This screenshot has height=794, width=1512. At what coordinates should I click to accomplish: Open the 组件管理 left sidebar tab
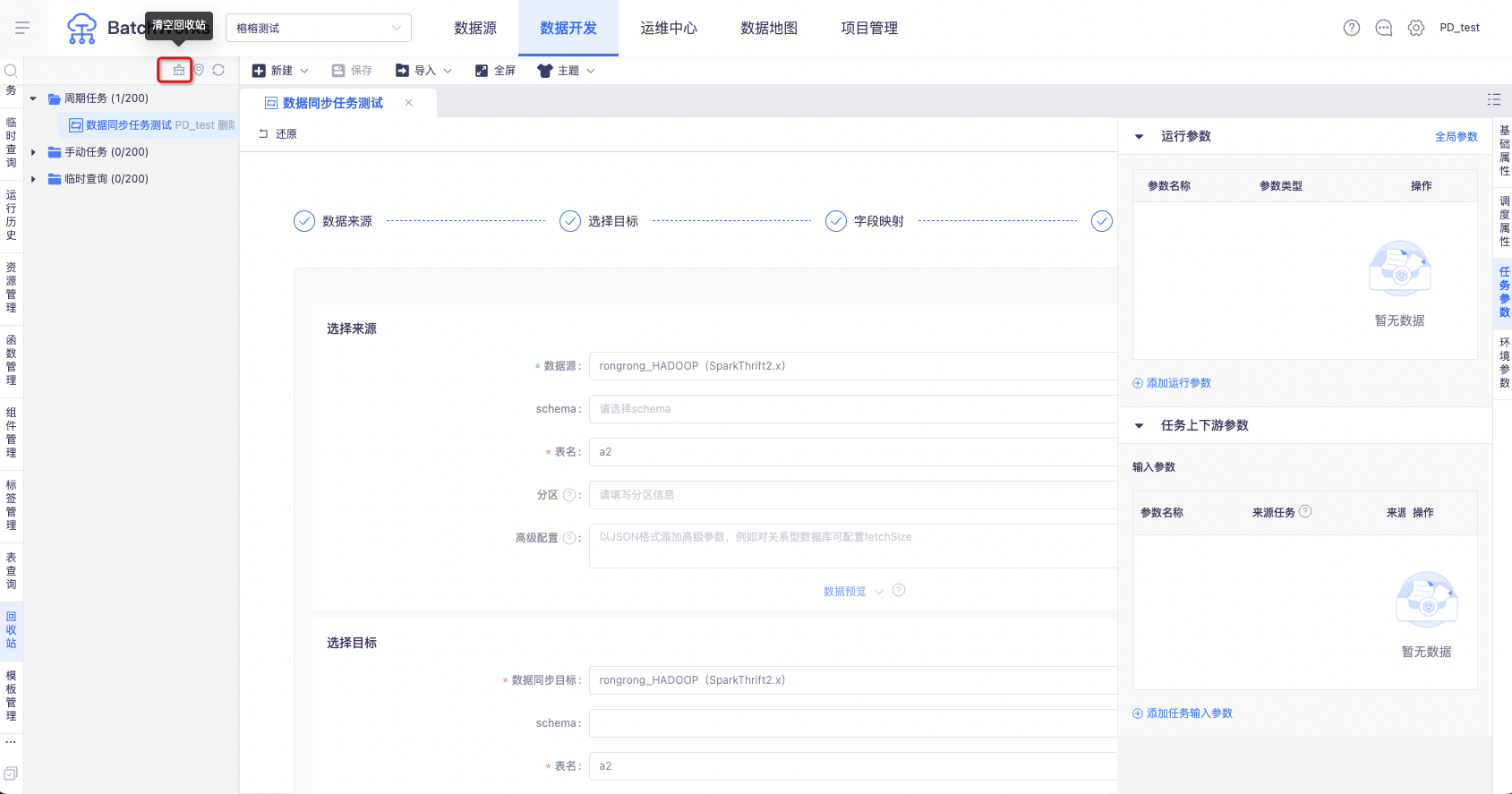coord(11,432)
